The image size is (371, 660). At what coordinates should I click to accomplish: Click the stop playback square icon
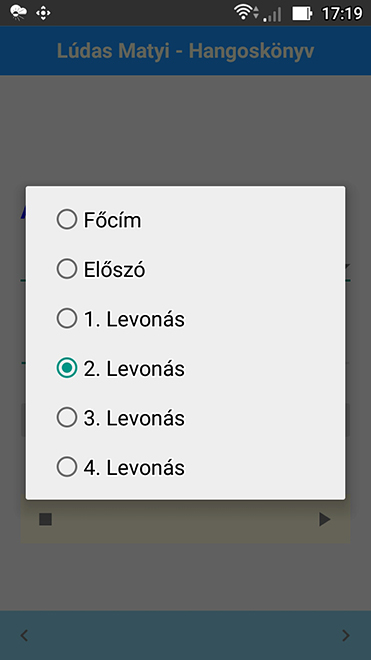pyautogui.click(x=45, y=519)
